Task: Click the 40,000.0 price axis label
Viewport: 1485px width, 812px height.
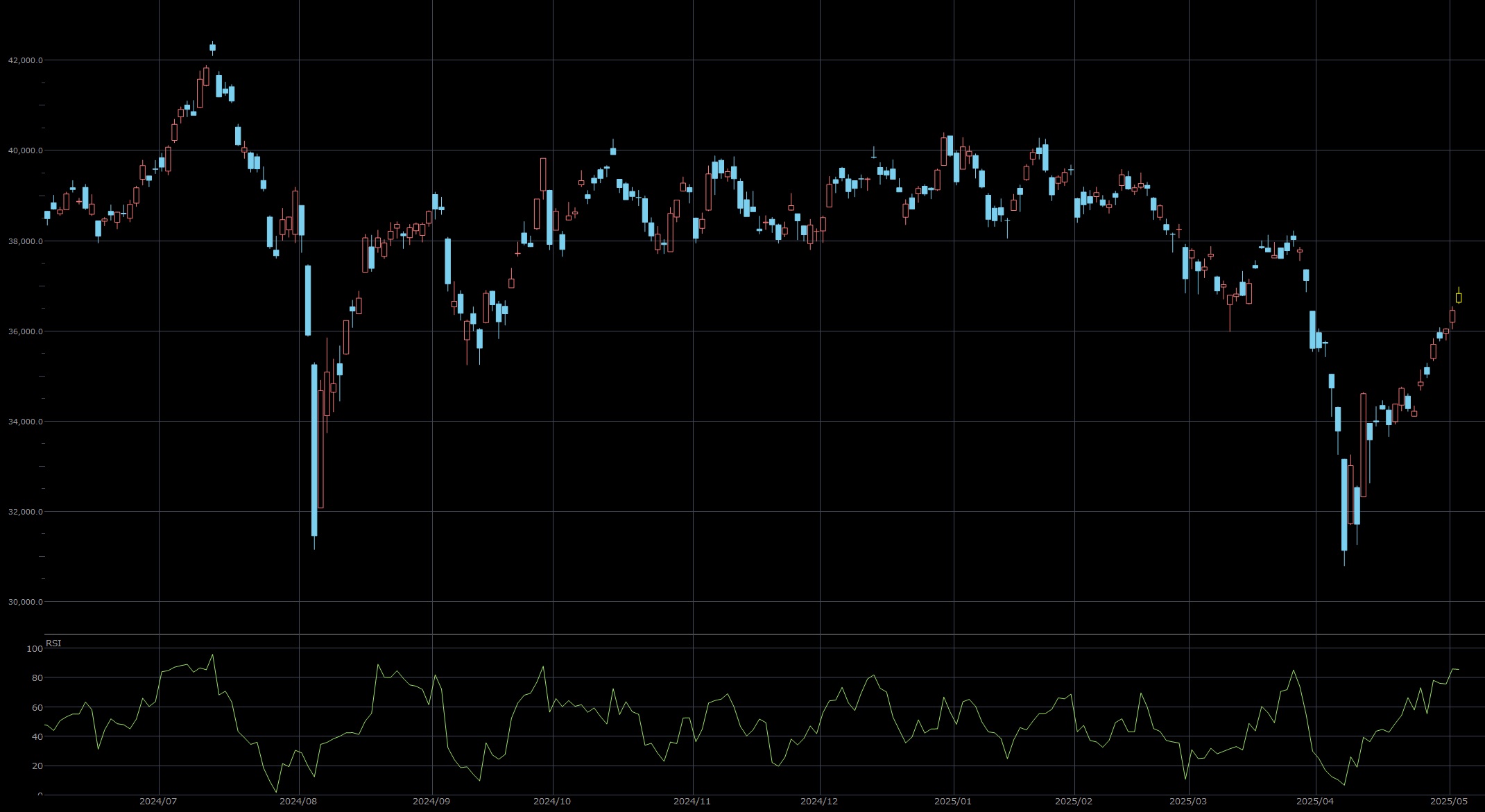Action: point(25,150)
